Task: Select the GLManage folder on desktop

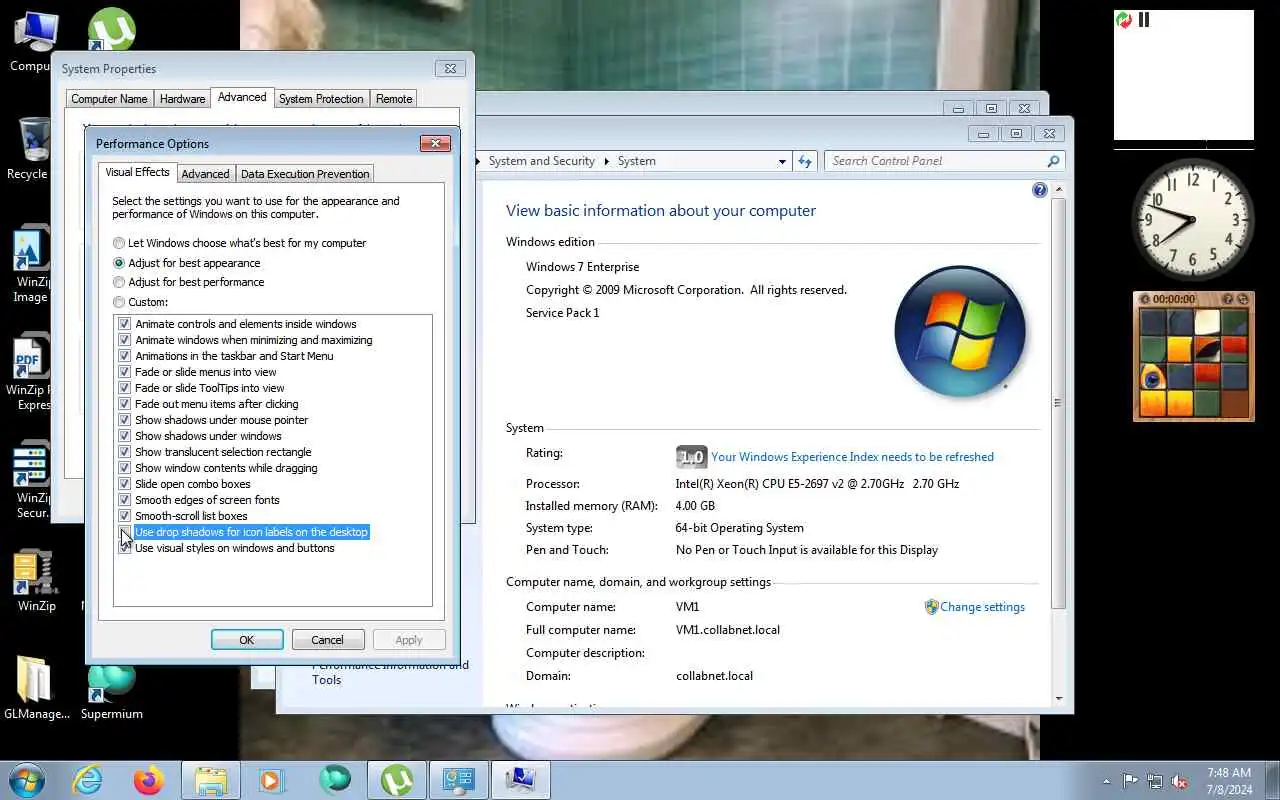Action: (37, 688)
